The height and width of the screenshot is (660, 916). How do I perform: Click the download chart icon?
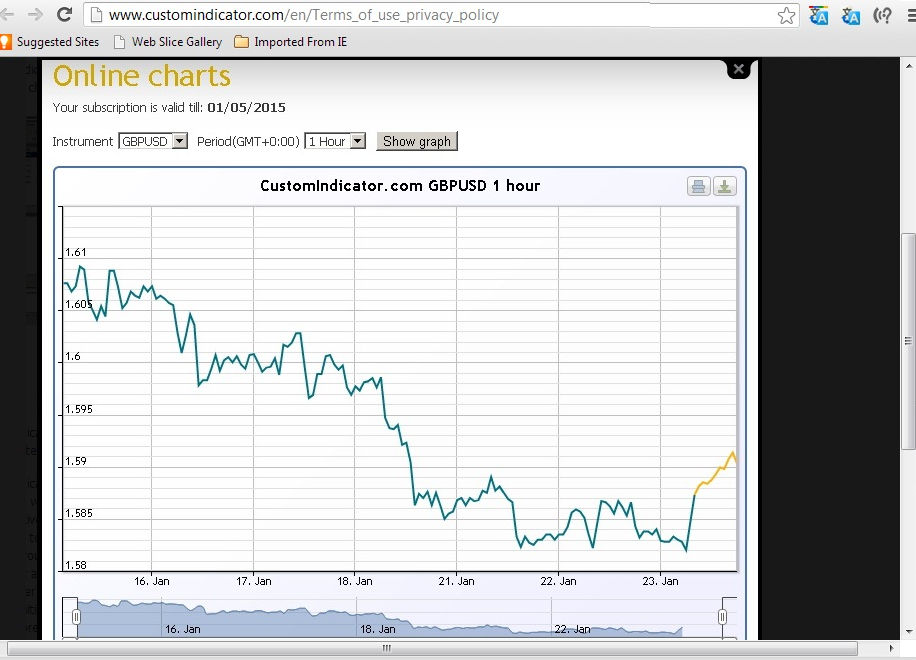pos(724,186)
